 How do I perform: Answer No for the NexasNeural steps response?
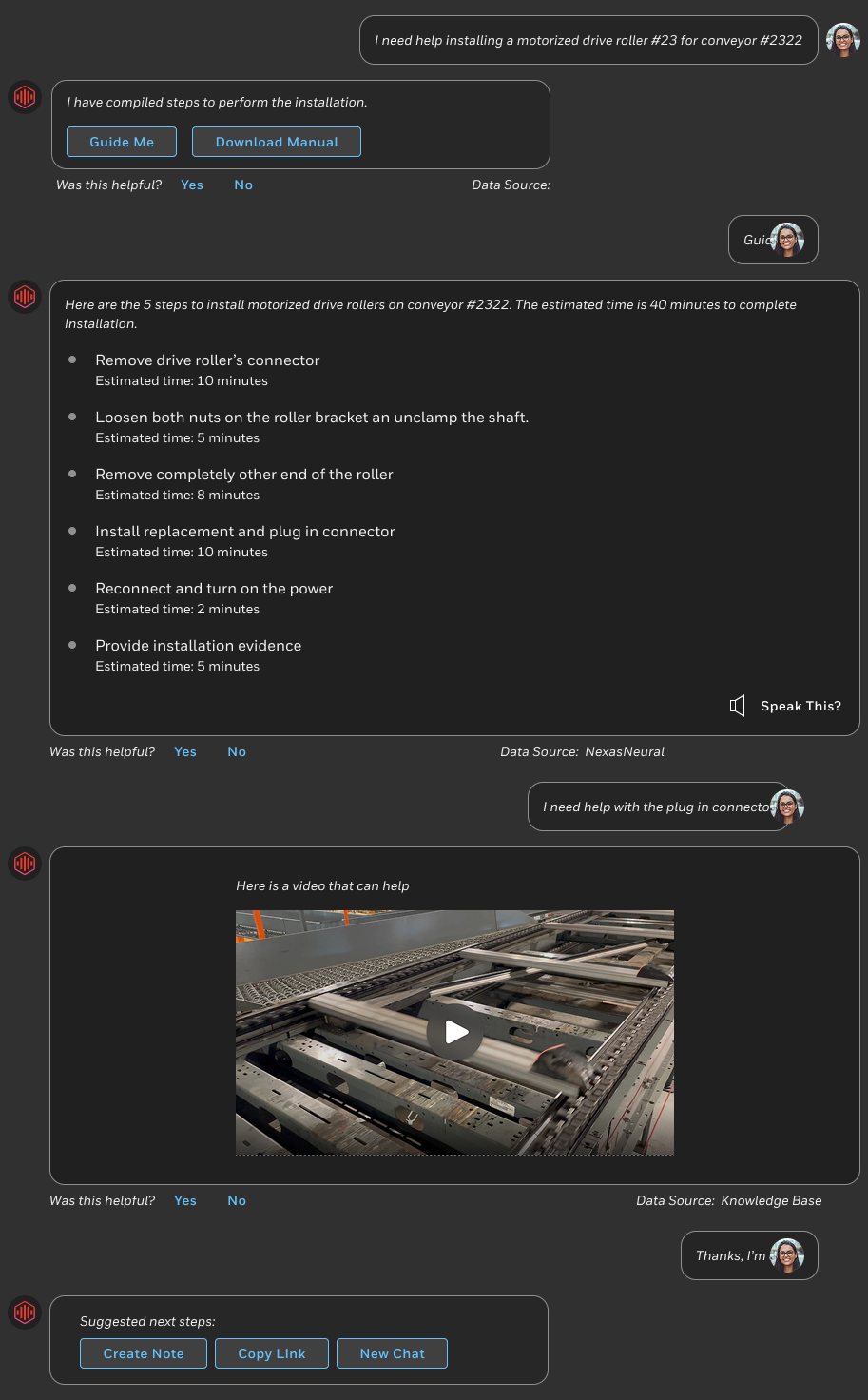(237, 751)
